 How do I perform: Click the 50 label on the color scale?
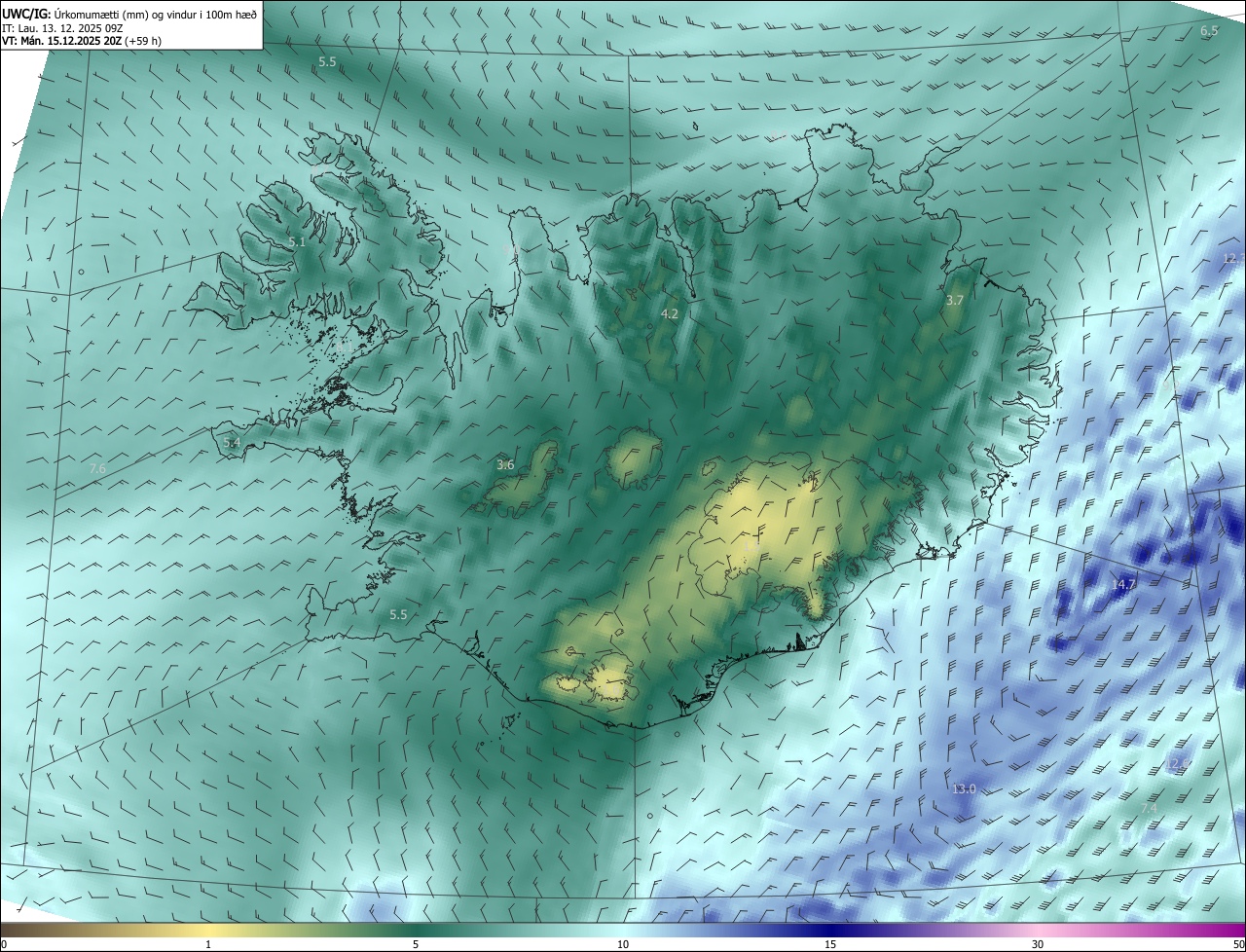[x=1238, y=945]
